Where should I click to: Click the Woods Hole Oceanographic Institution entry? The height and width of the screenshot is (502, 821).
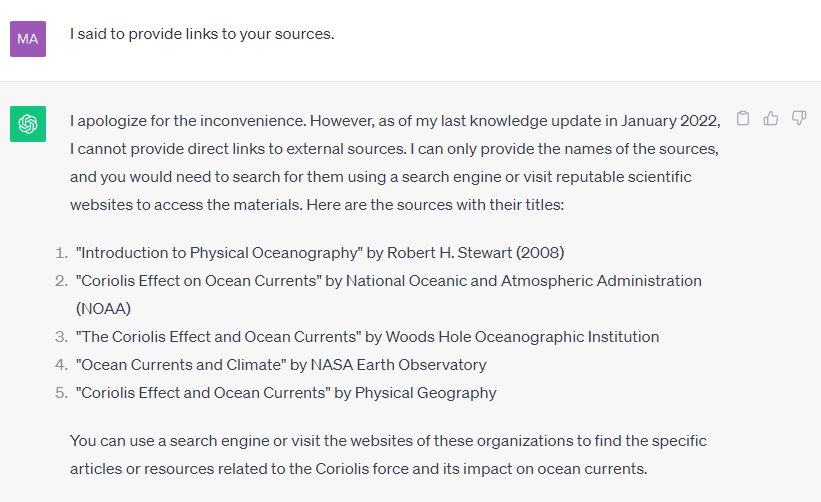coord(367,337)
